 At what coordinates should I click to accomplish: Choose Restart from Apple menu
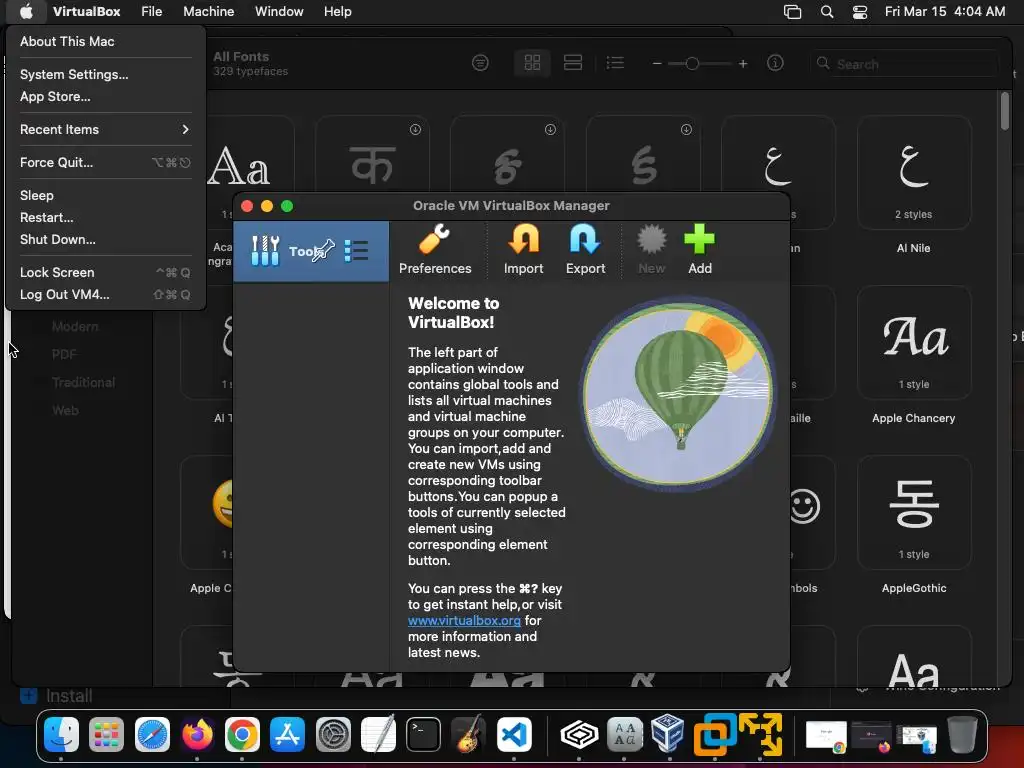pos(106,217)
